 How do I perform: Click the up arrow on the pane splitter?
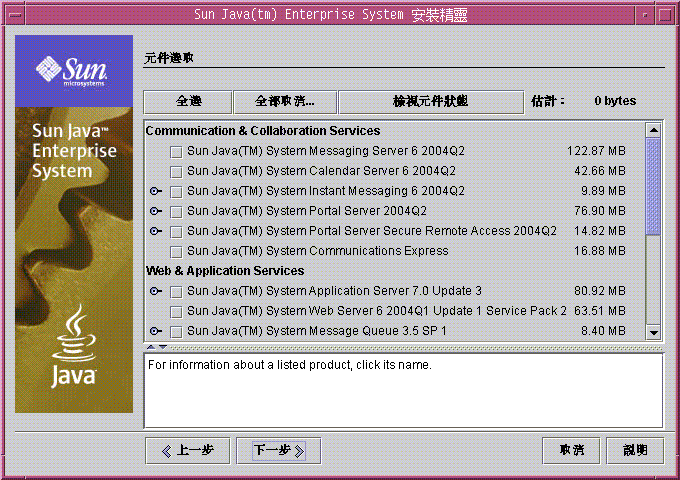(x=150, y=347)
